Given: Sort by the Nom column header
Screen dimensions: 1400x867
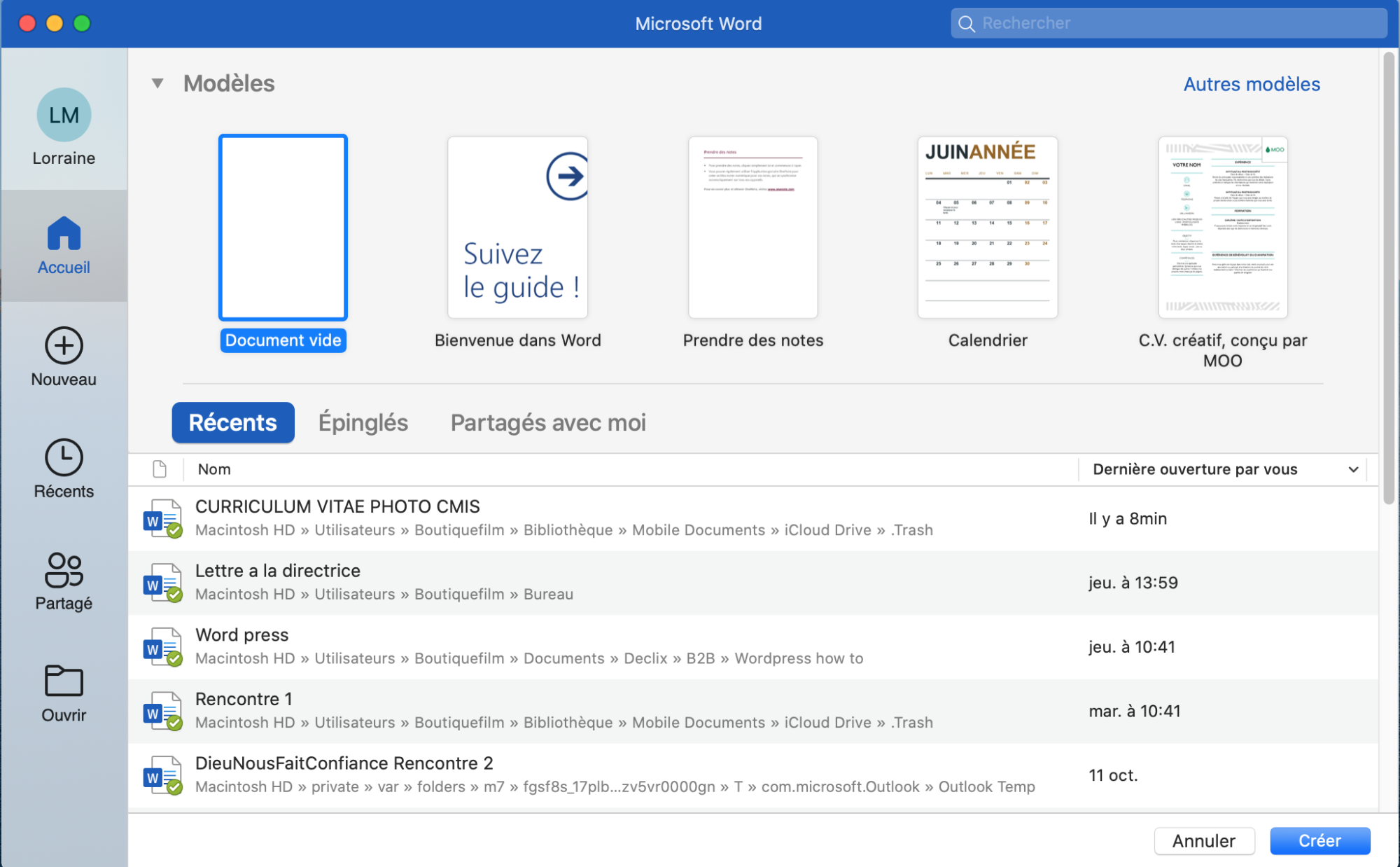Looking at the screenshot, I should pyautogui.click(x=214, y=469).
